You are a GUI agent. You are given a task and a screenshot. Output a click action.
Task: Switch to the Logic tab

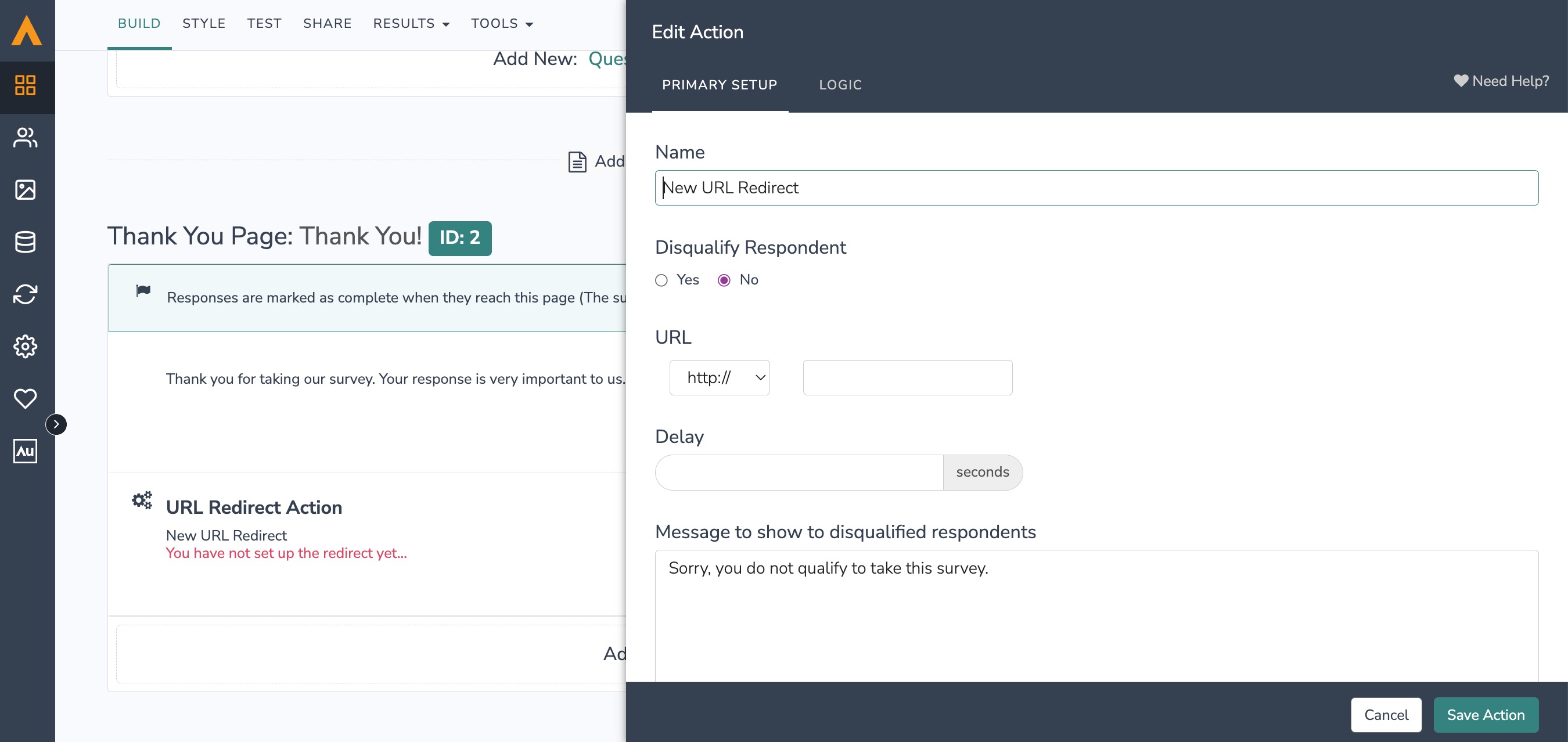pos(840,85)
